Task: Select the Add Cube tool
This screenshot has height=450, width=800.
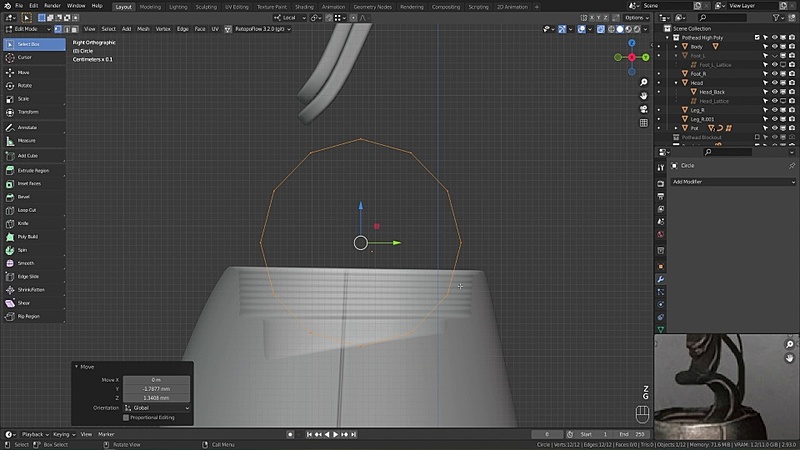Action: (x=34, y=156)
